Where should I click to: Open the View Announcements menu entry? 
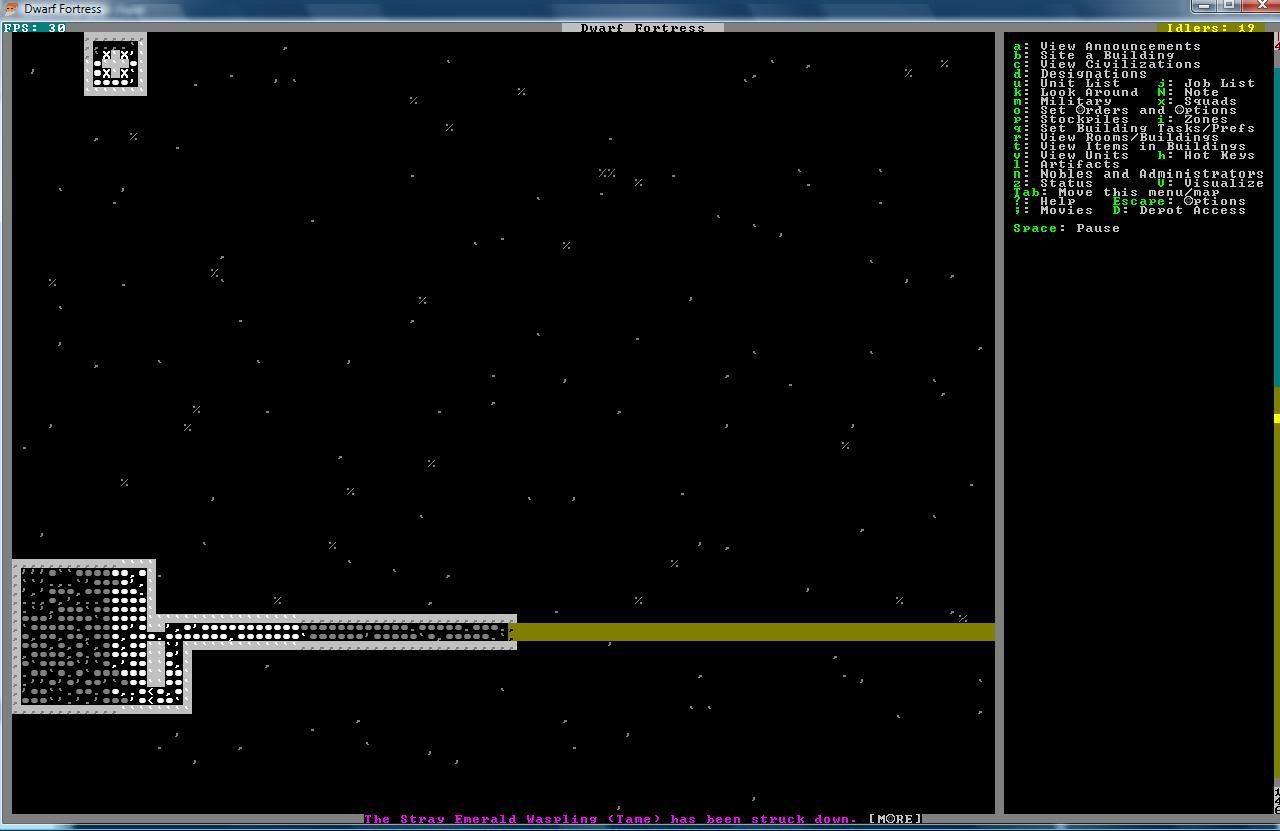[1107, 46]
